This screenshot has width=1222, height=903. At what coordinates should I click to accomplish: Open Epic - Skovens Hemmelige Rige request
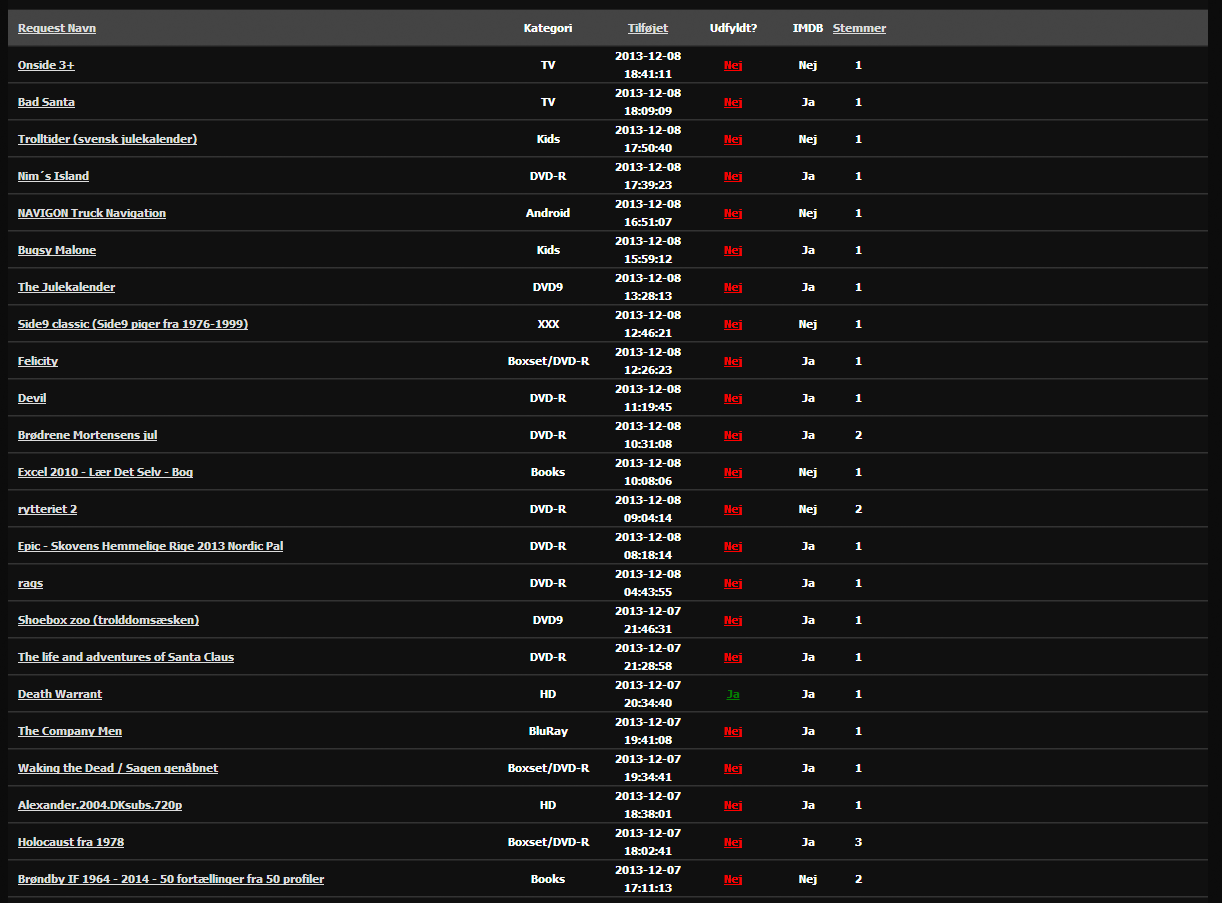point(150,546)
